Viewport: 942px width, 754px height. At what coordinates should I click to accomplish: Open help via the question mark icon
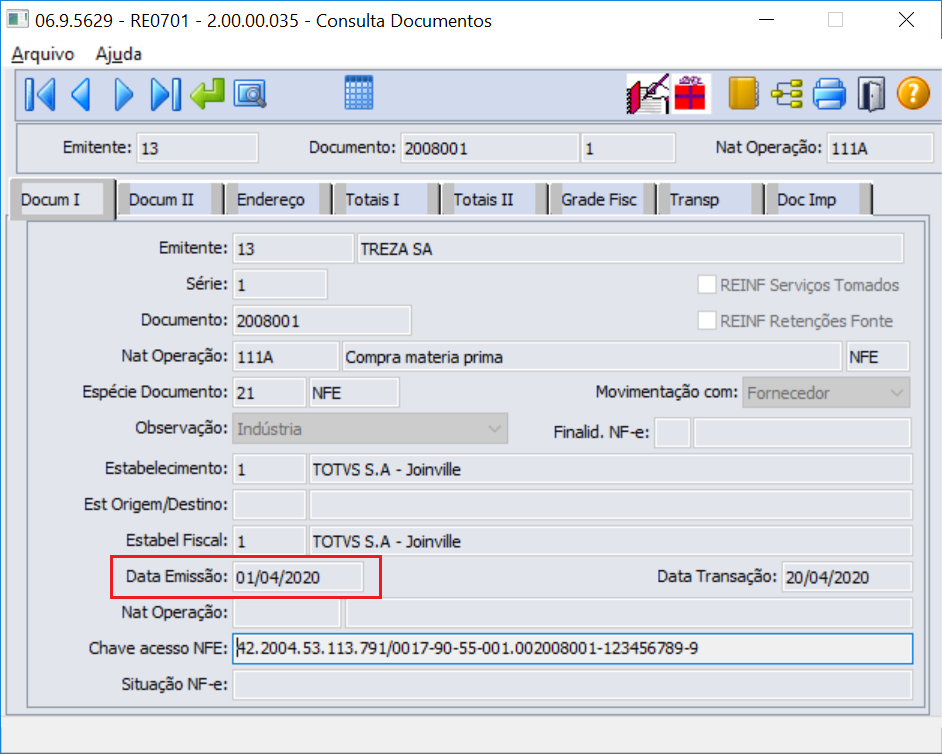[913, 93]
